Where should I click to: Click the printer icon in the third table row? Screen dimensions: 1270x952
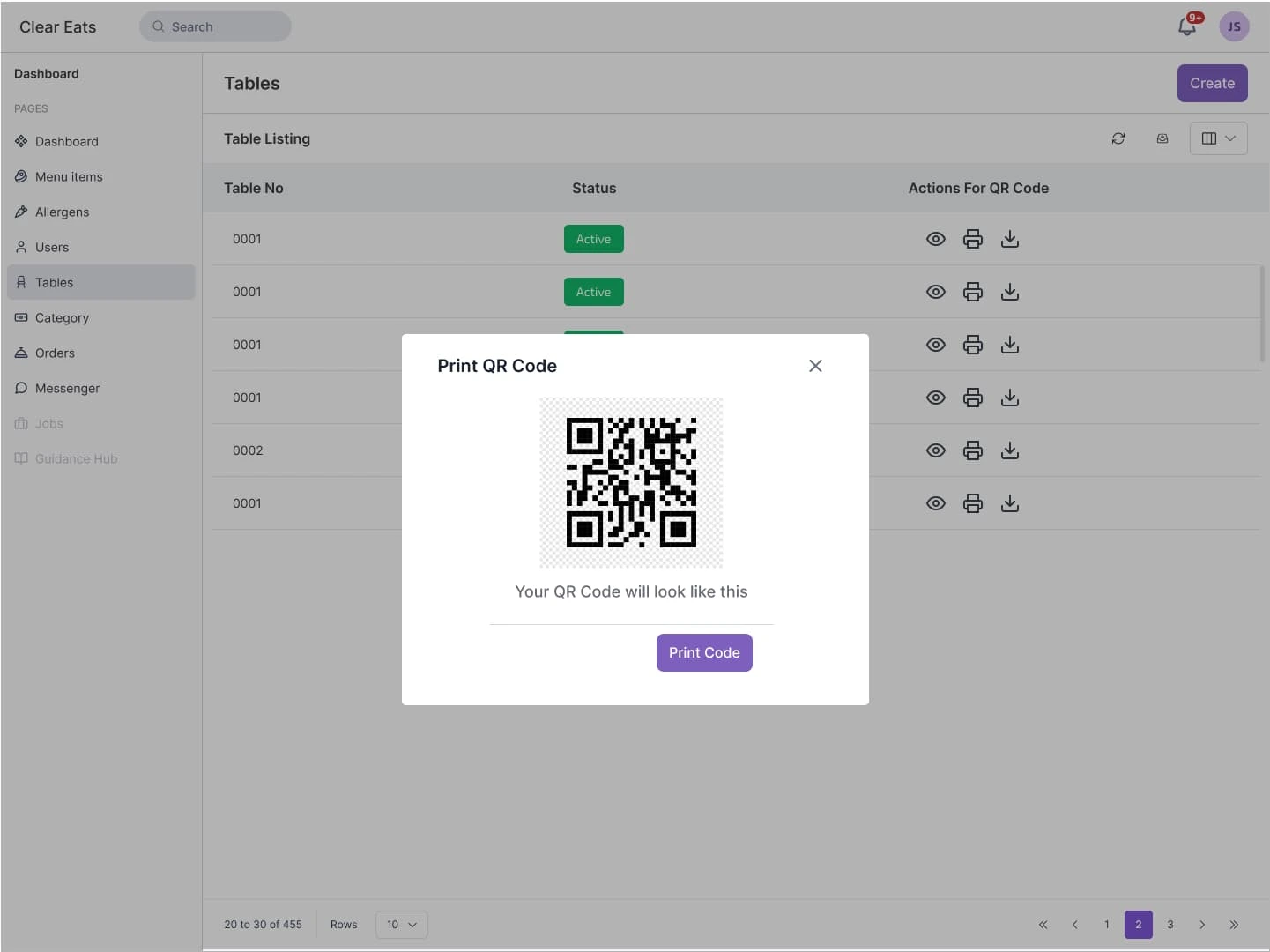pos(973,345)
